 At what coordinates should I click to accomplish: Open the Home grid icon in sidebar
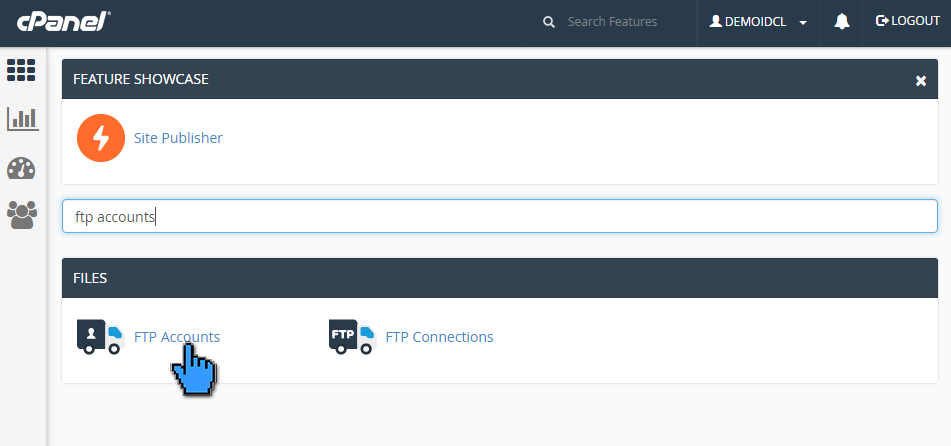coord(21,70)
